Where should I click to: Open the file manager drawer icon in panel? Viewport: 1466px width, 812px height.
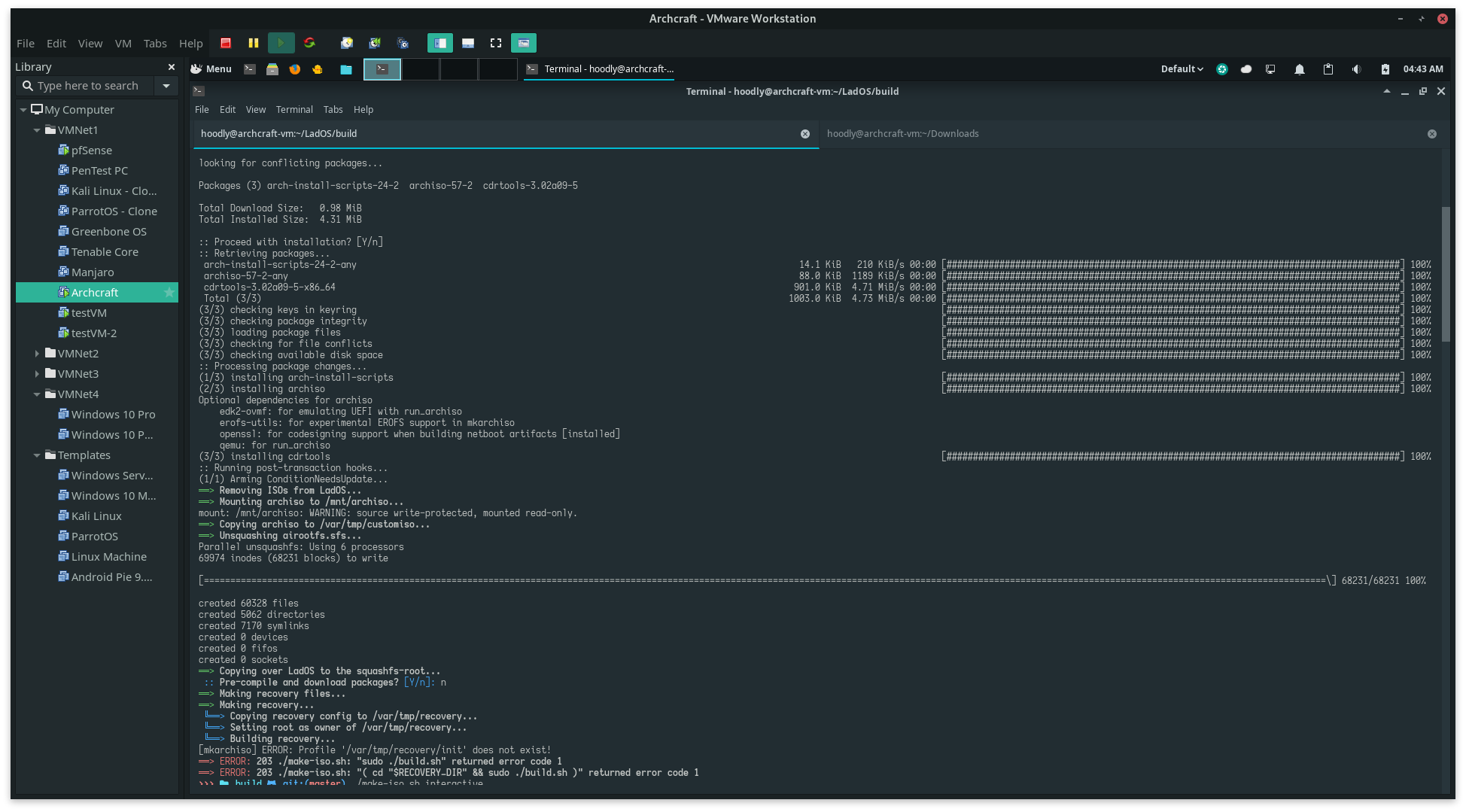click(272, 68)
